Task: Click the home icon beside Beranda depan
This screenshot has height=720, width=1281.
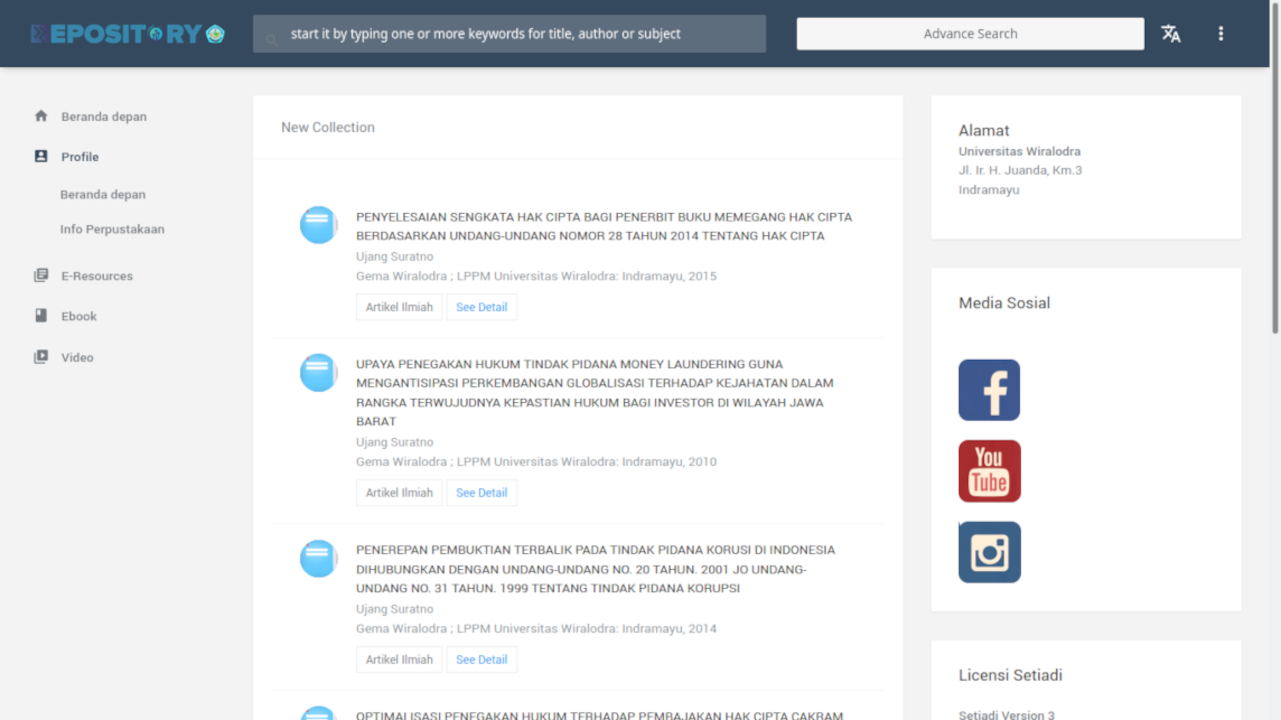Action: (41, 116)
